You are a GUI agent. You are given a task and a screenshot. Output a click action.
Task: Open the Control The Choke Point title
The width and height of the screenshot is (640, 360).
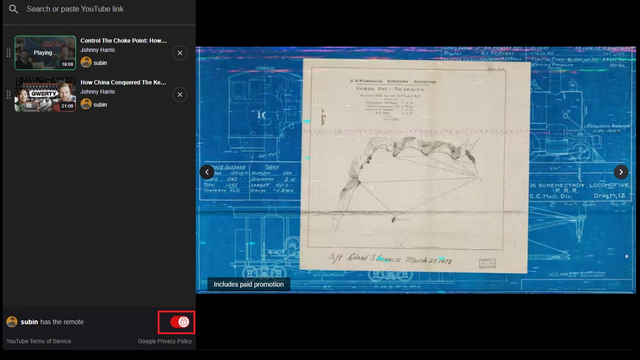point(123,41)
